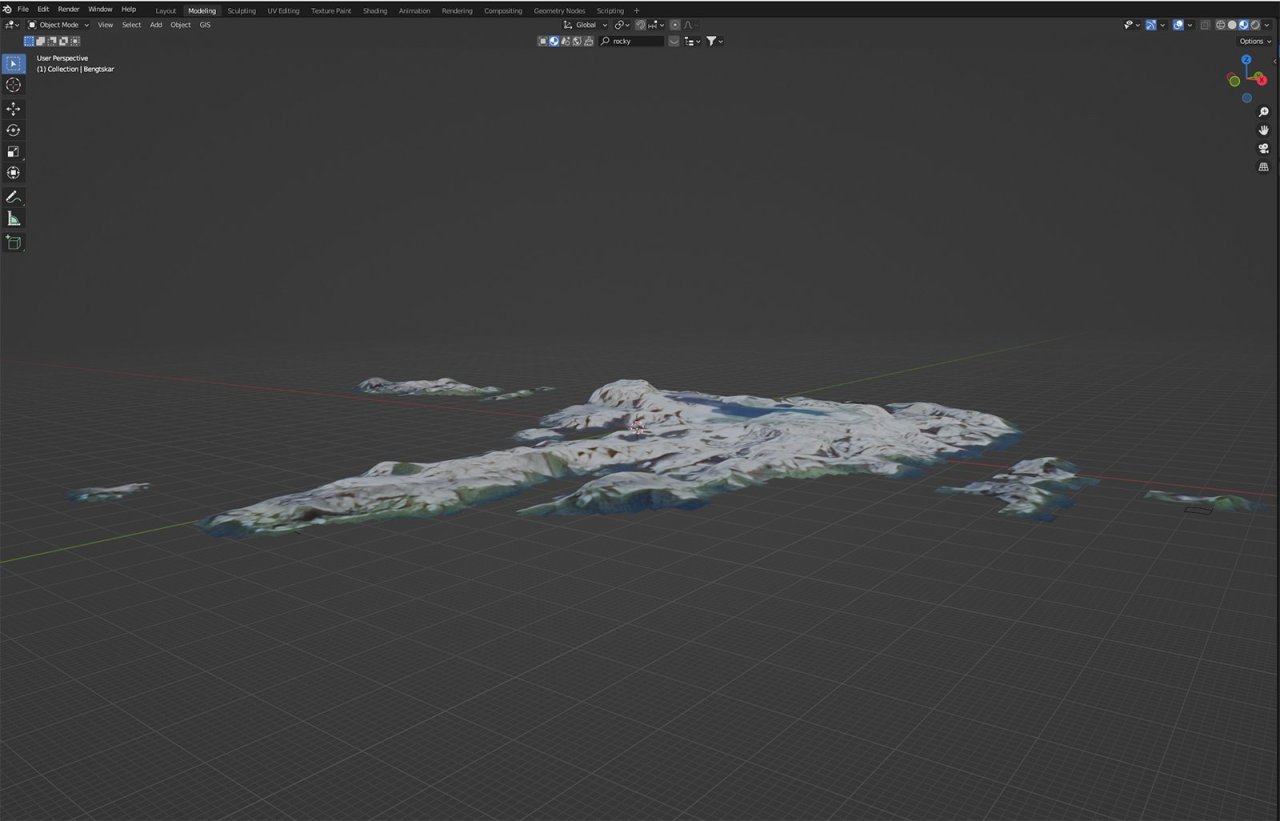Open the viewport Select menu
The height and width of the screenshot is (821, 1280).
click(x=131, y=25)
